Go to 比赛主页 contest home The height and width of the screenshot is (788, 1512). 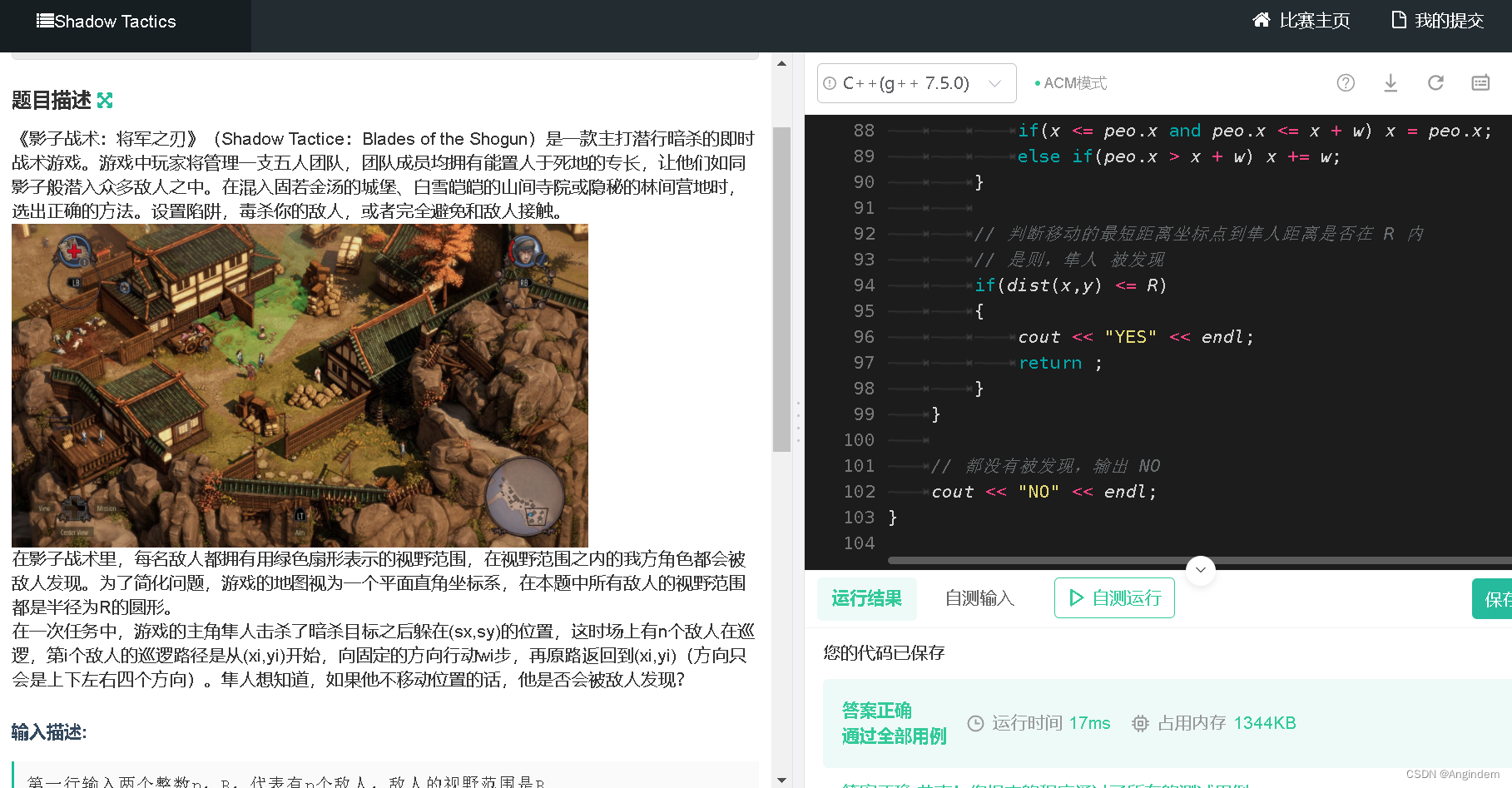tap(1301, 21)
